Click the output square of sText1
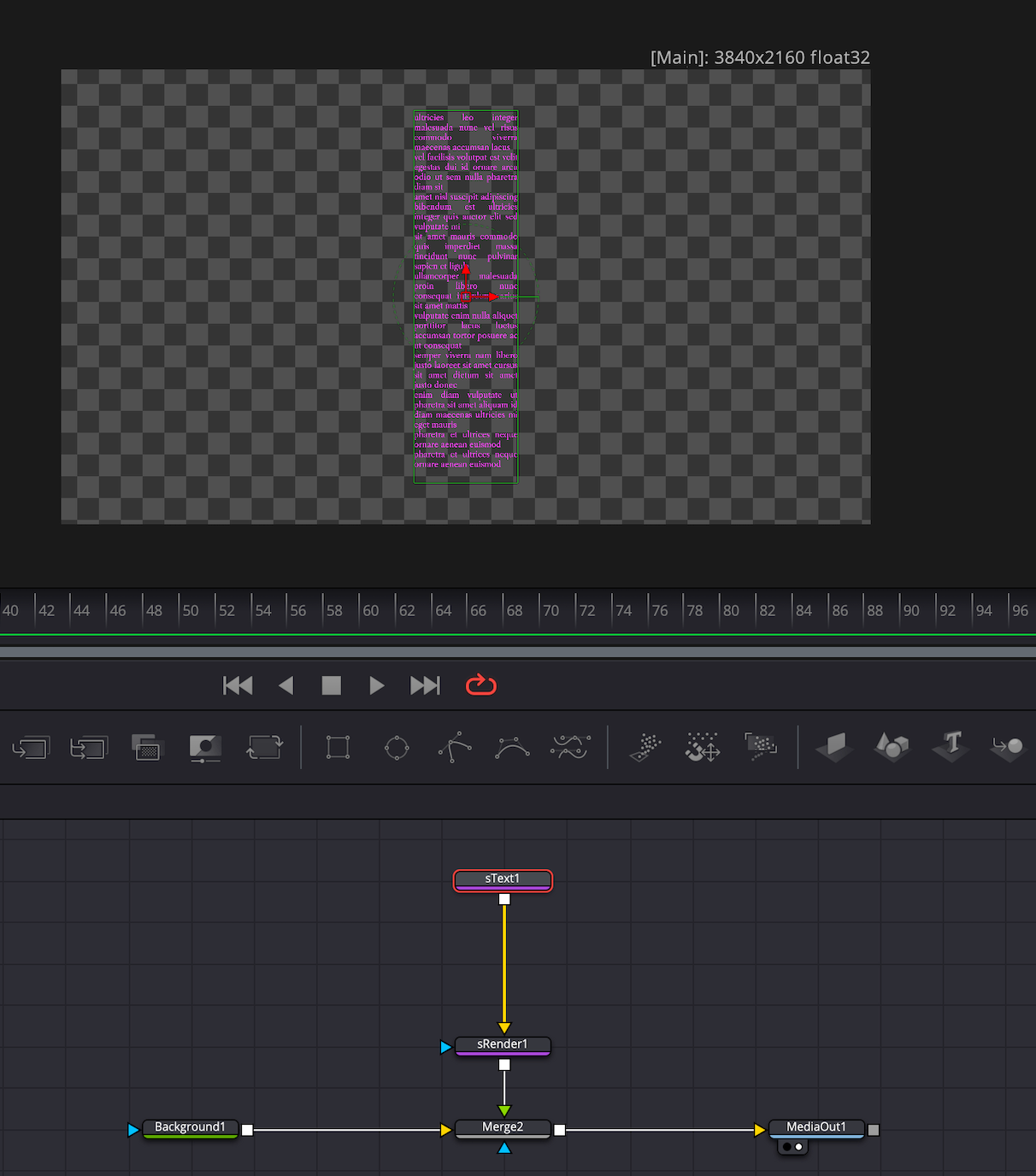The image size is (1036, 1176). [504, 899]
